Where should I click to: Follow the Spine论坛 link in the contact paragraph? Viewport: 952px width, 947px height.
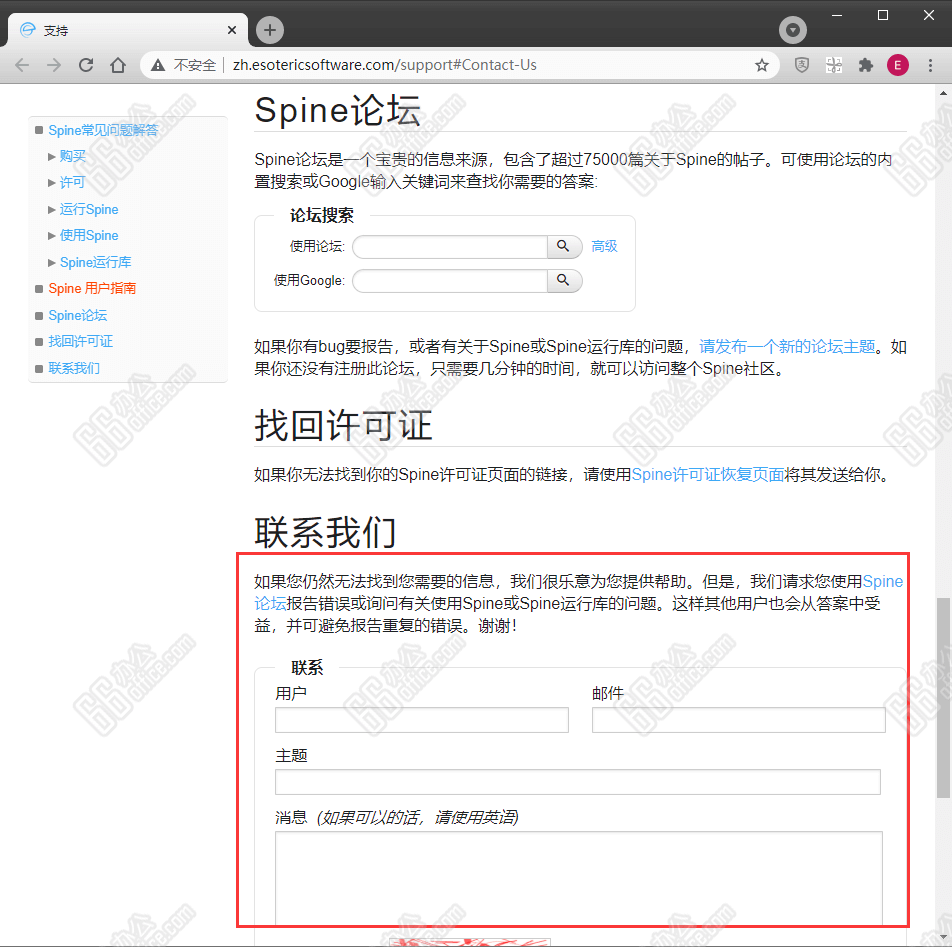(x=882, y=582)
